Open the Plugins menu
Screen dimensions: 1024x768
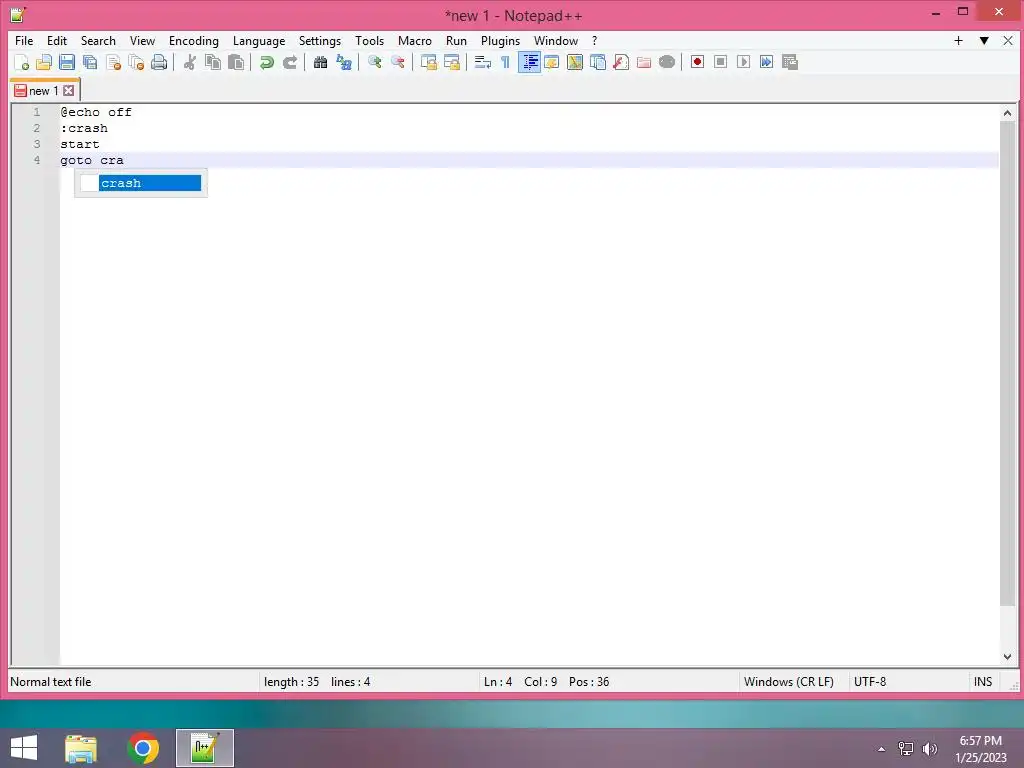[x=500, y=40]
